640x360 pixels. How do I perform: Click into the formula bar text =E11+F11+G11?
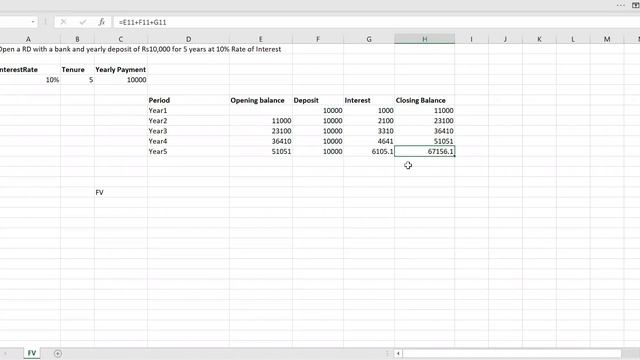tap(142, 22)
